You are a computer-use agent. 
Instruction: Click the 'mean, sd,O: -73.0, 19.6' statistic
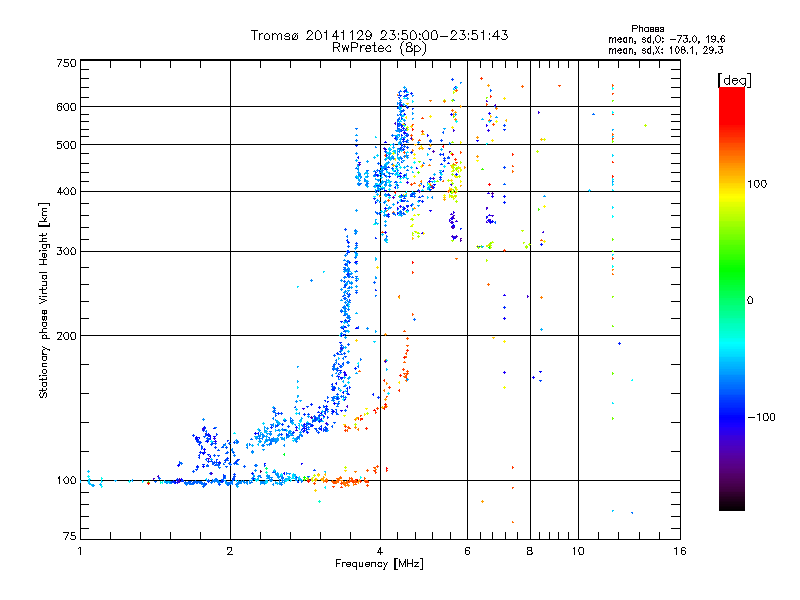coord(666,39)
